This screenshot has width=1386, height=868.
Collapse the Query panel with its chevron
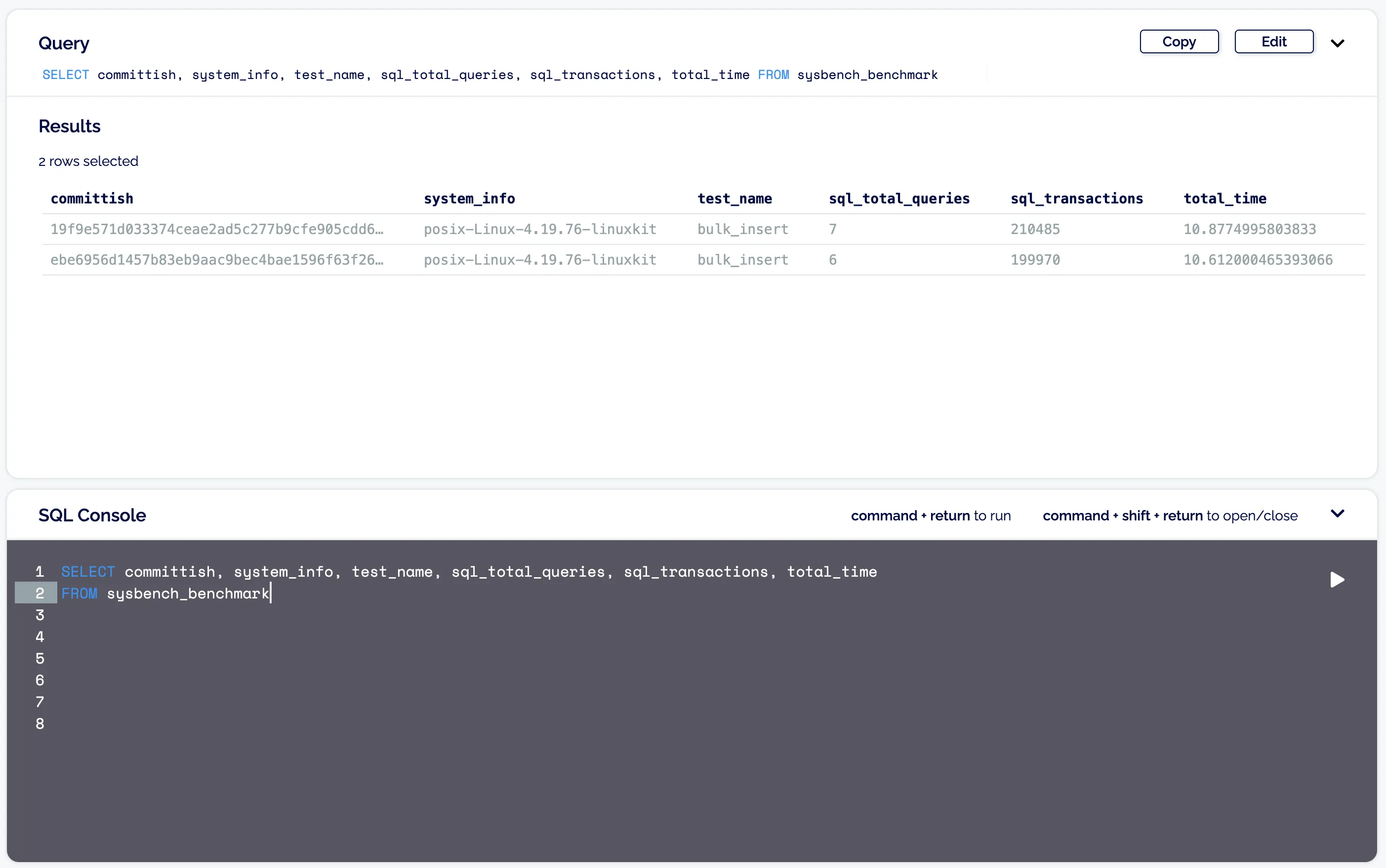1338,42
